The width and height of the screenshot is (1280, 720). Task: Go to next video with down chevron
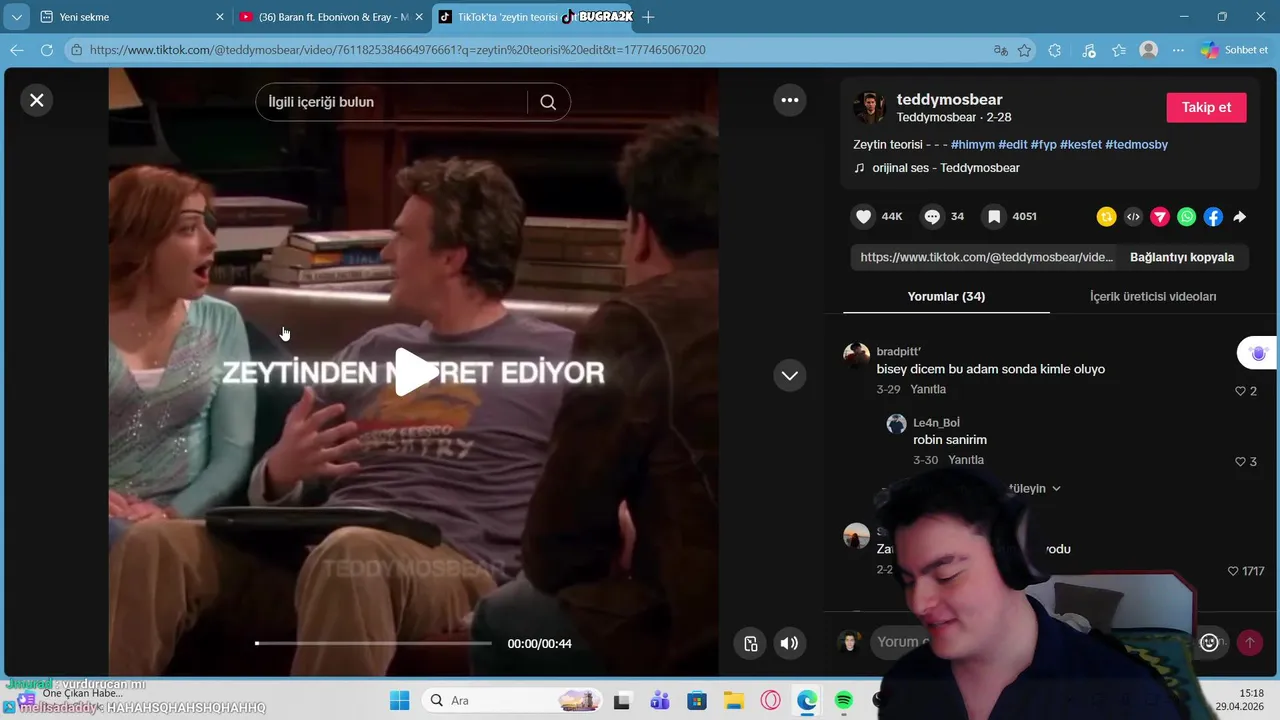[x=790, y=375]
